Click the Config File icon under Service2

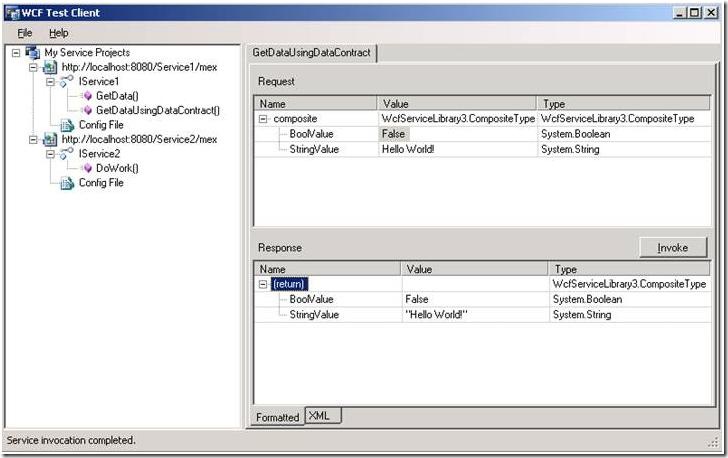pyautogui.click(x=67, y=183)
